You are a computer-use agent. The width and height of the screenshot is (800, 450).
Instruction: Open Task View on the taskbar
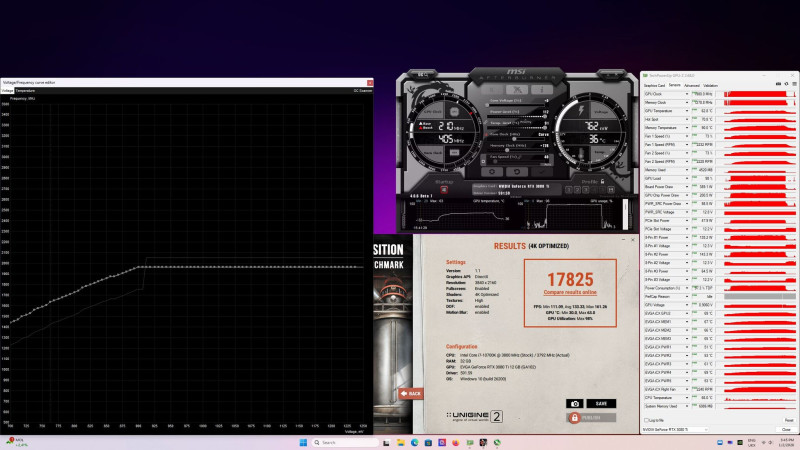pos(386,442)
